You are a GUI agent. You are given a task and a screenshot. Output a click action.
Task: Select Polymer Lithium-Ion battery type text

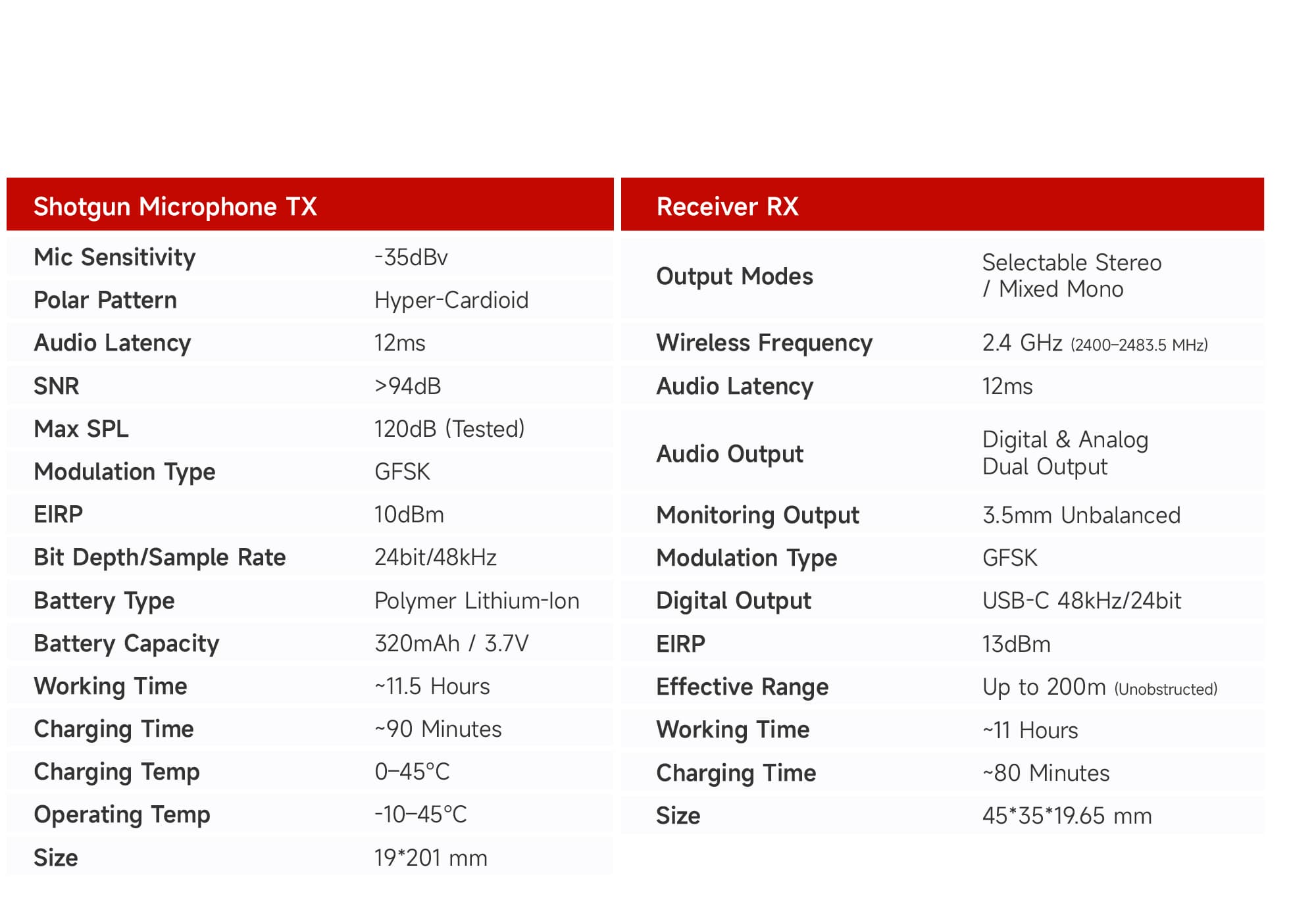point(476,600)
